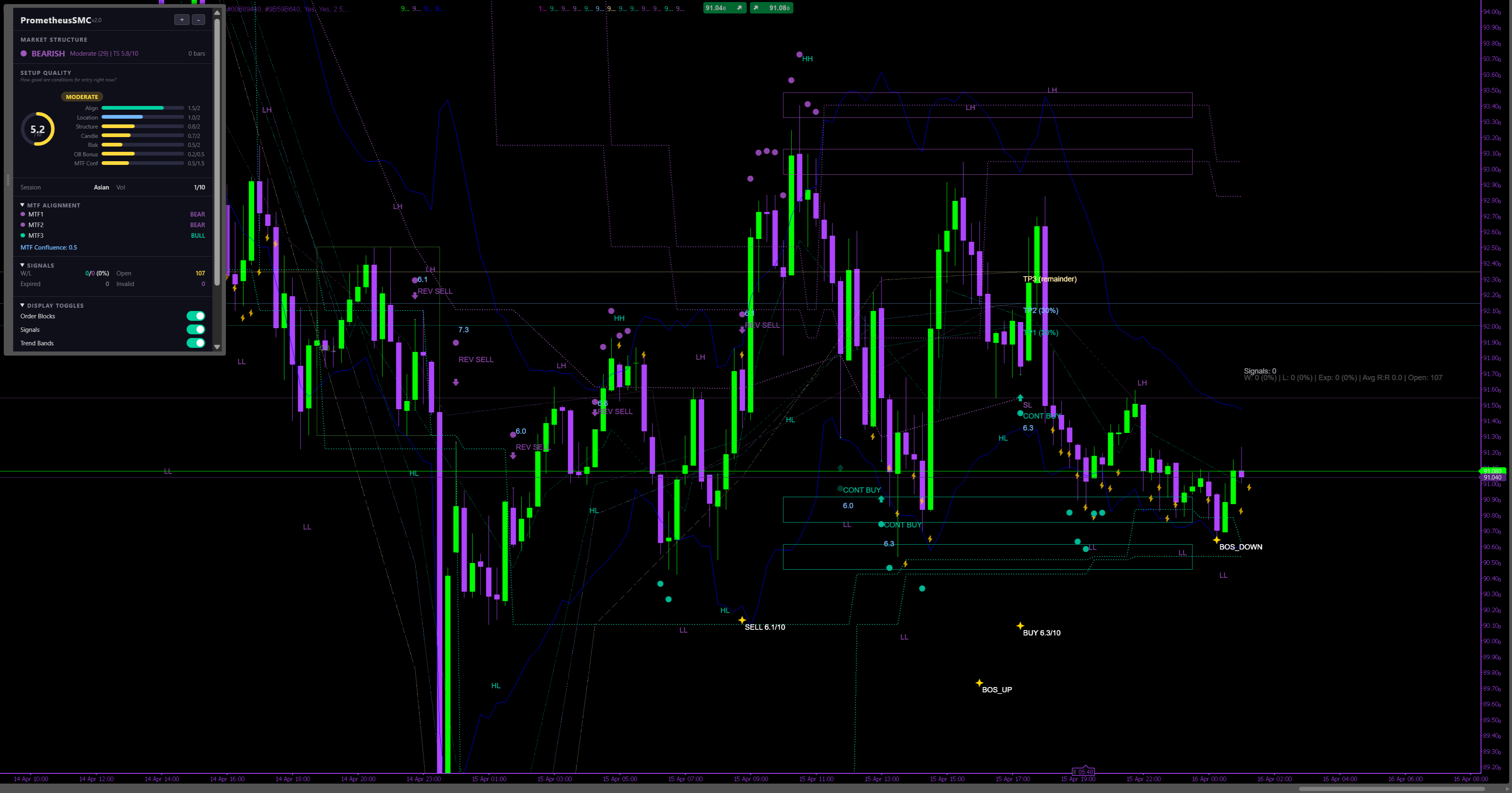This screenshot has height=793, width=1512.
Task: Collapse the Signals section
Action: point(22,265)
